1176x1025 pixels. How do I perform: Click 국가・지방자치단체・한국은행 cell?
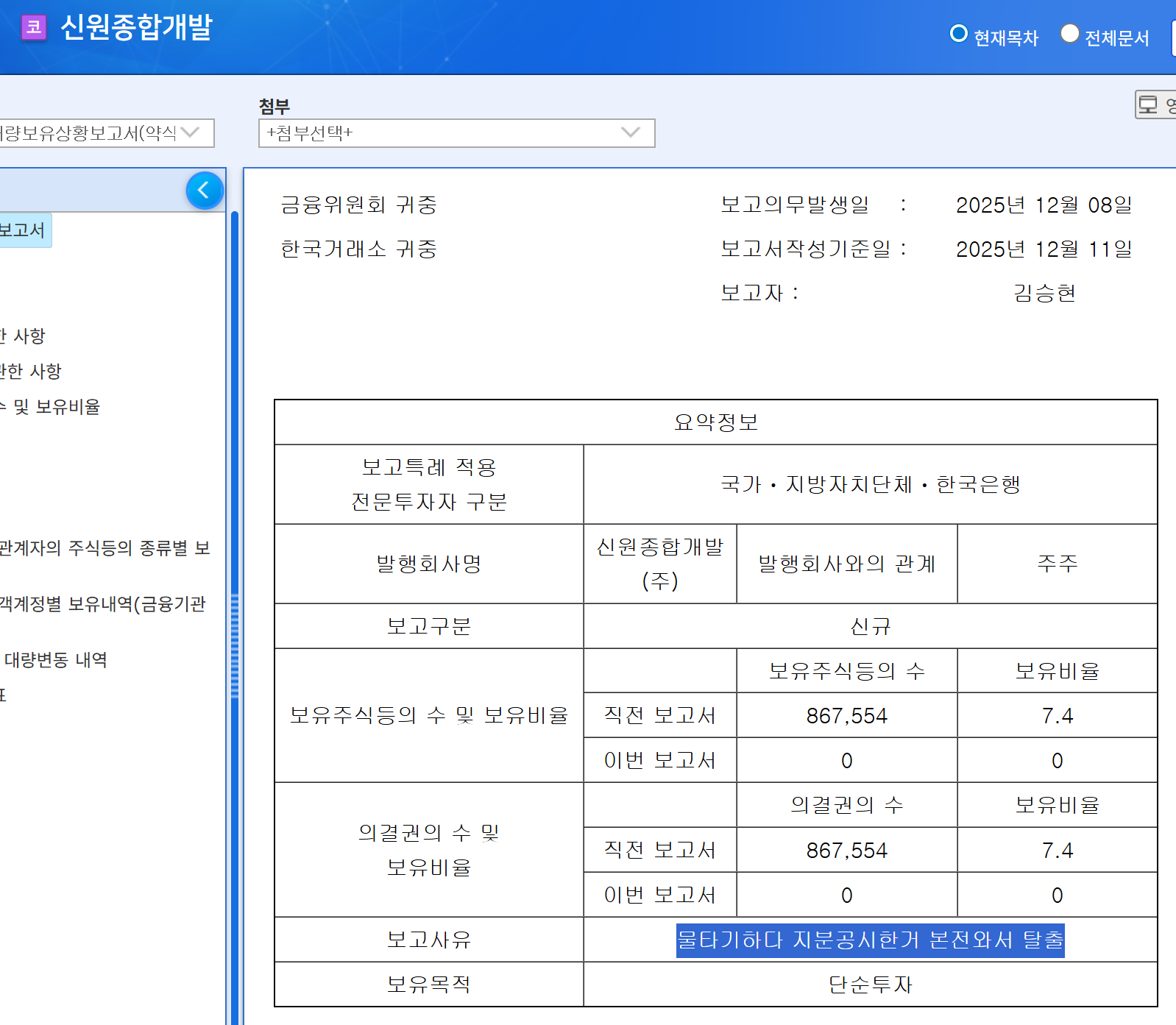click(x=870, y=484)
